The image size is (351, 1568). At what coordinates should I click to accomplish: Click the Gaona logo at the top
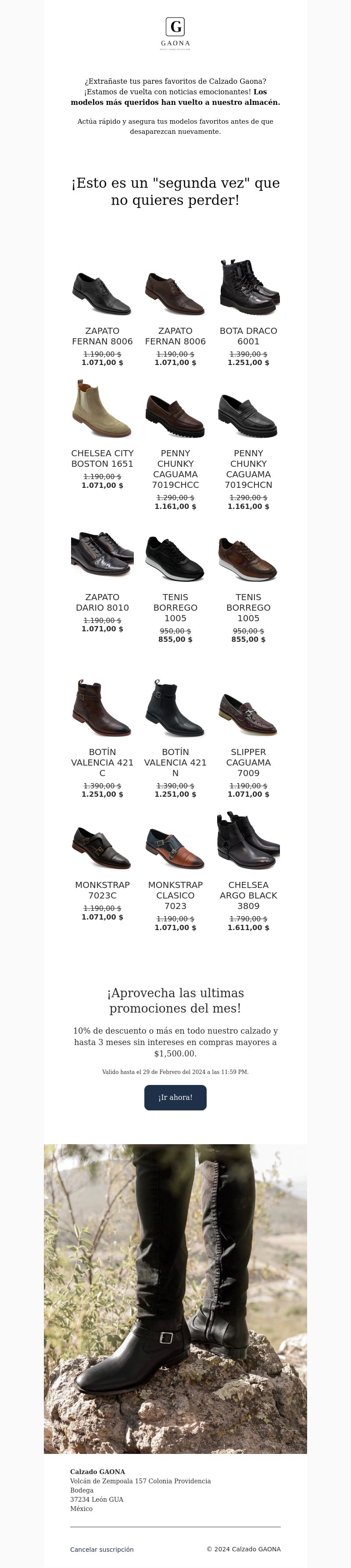click(175, 34)
